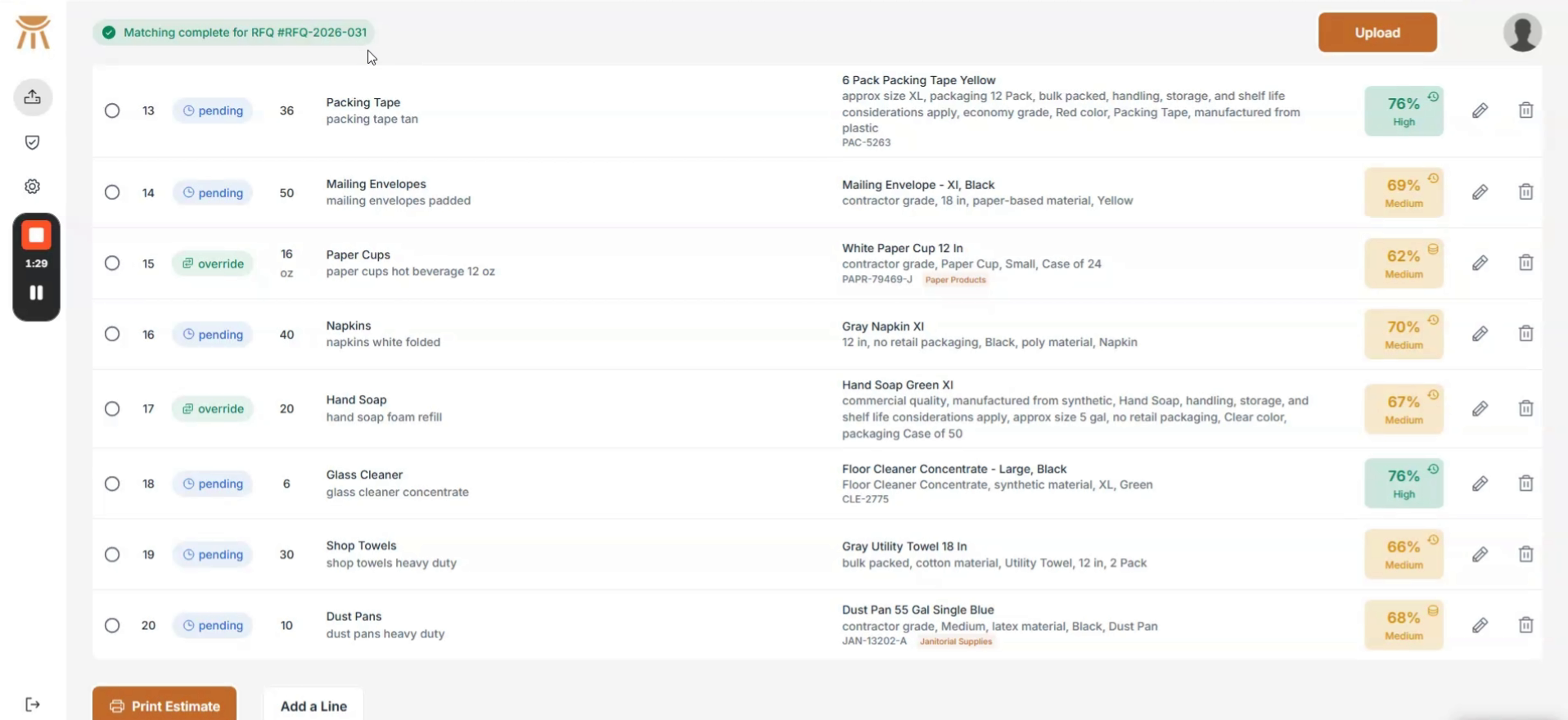Delete the Mailing Envelopes line
The width and height of the screenshot is (1568, 720).
click(1525, 192)
